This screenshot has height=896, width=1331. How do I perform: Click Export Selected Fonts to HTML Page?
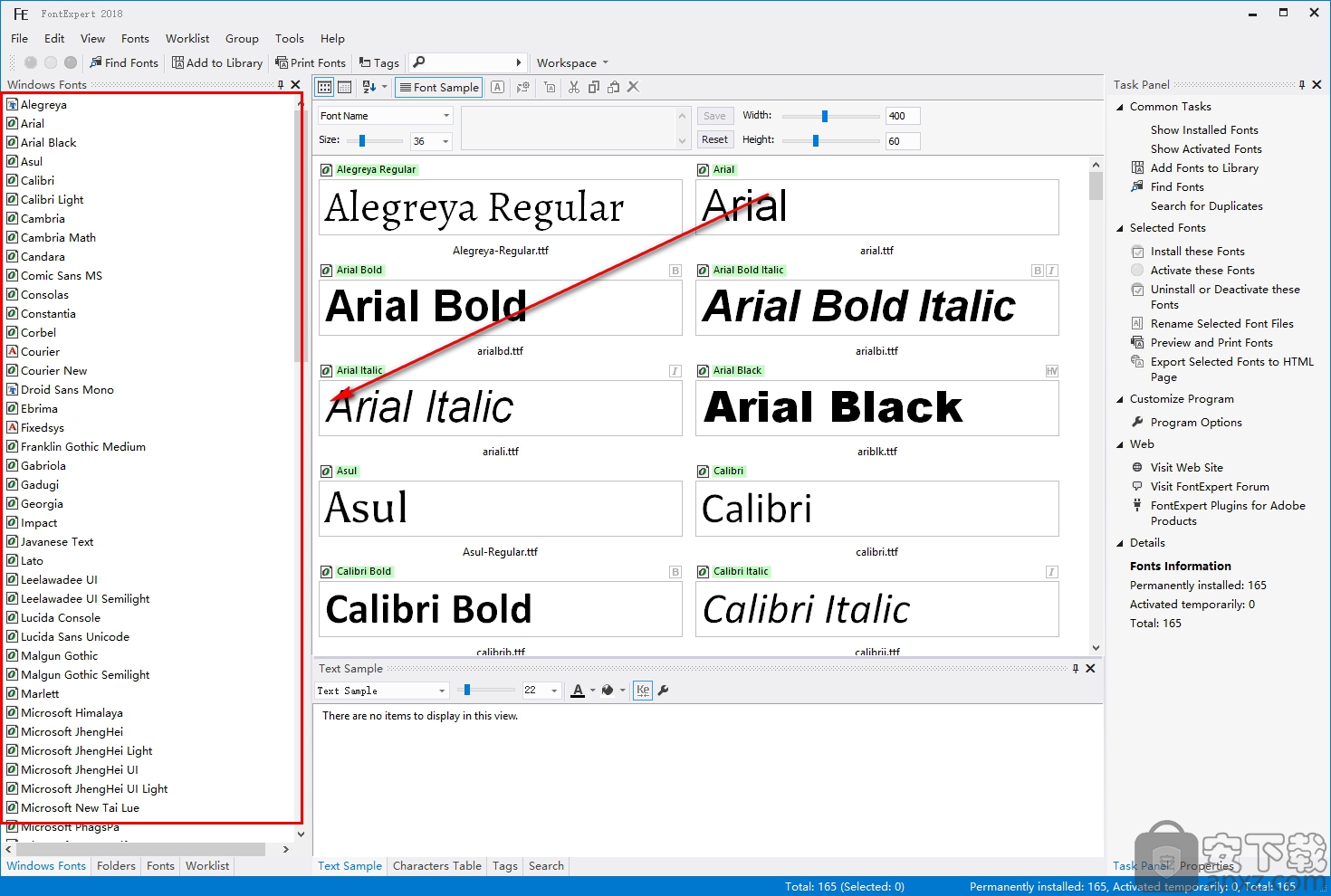tap(1231, 369)
